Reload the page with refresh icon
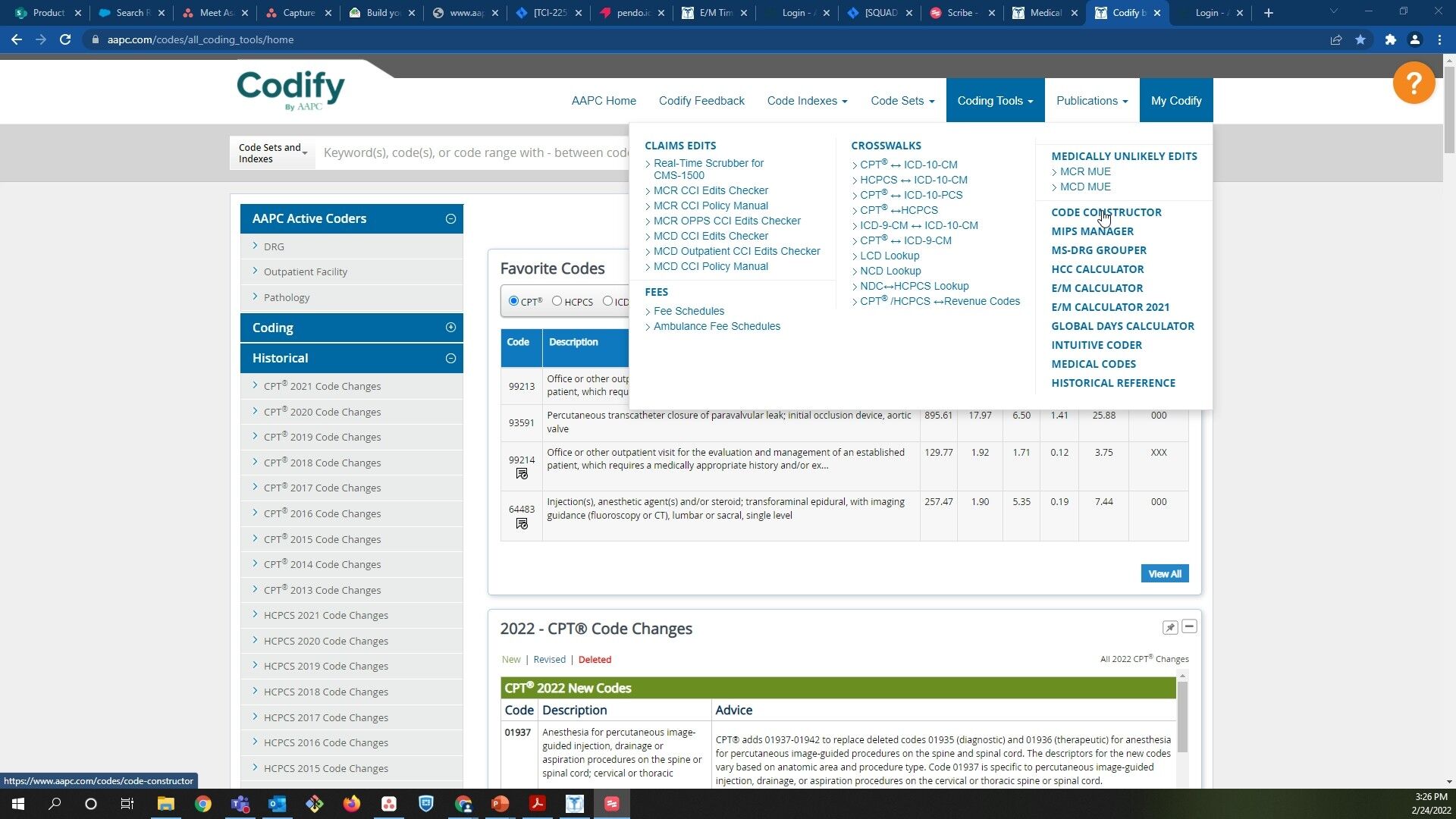 pos(65,39)
